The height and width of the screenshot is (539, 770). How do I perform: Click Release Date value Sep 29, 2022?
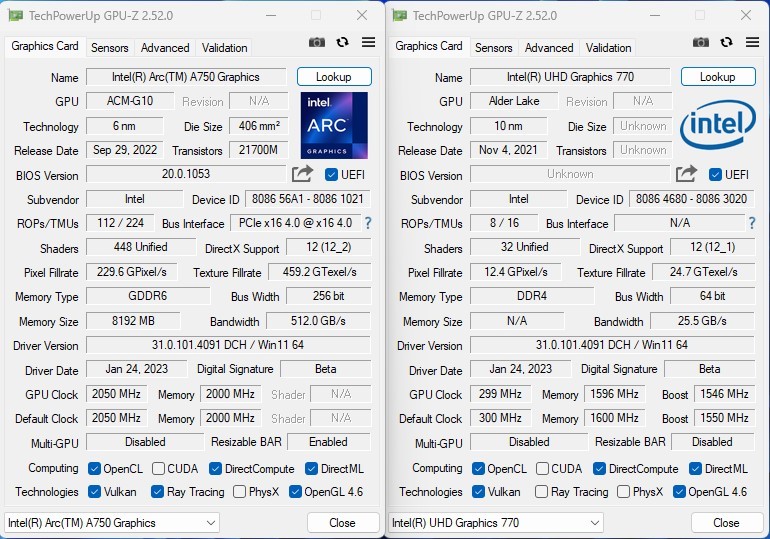[125, 150]
